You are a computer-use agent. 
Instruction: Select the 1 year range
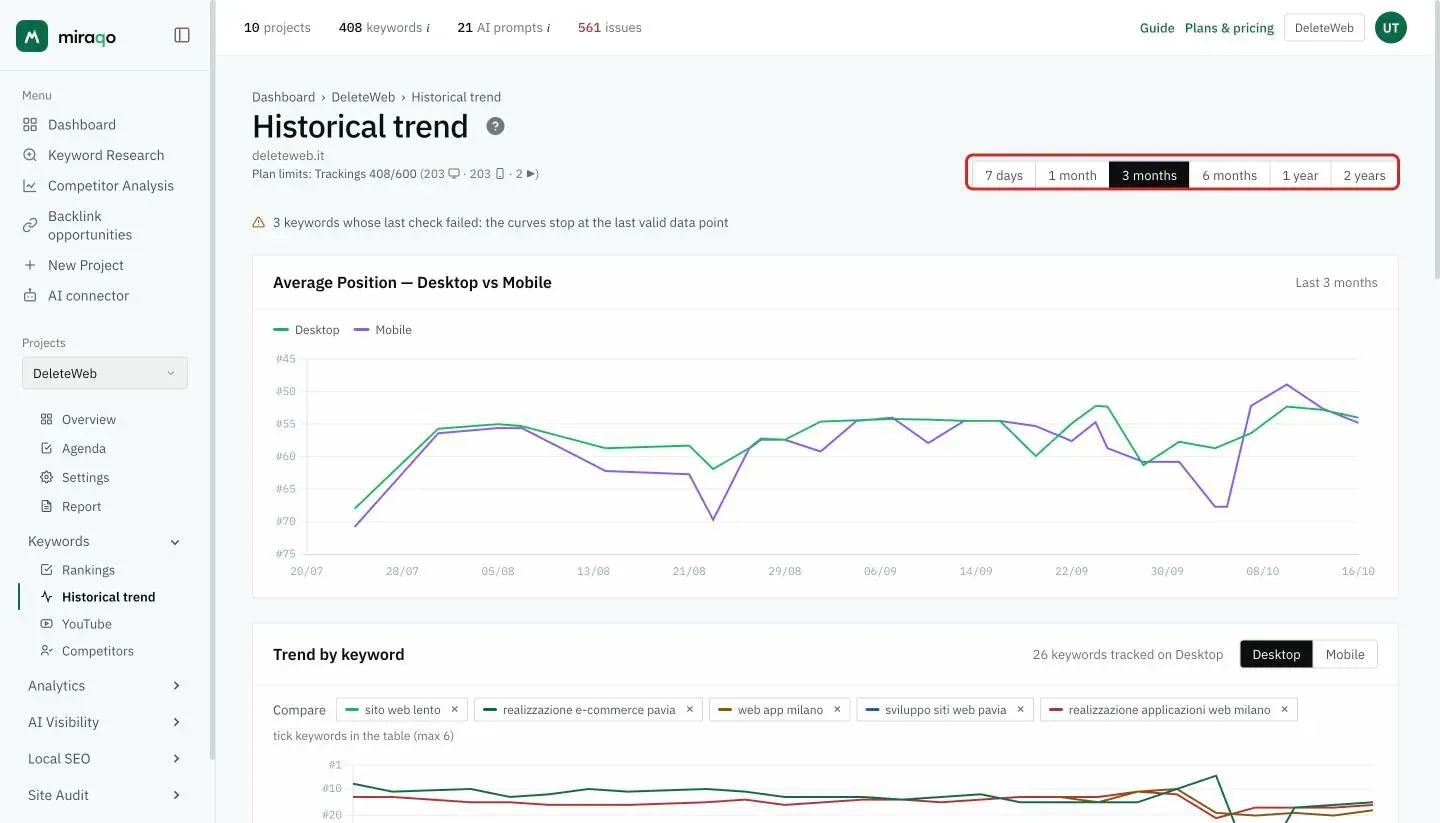tap(1300, 175)
